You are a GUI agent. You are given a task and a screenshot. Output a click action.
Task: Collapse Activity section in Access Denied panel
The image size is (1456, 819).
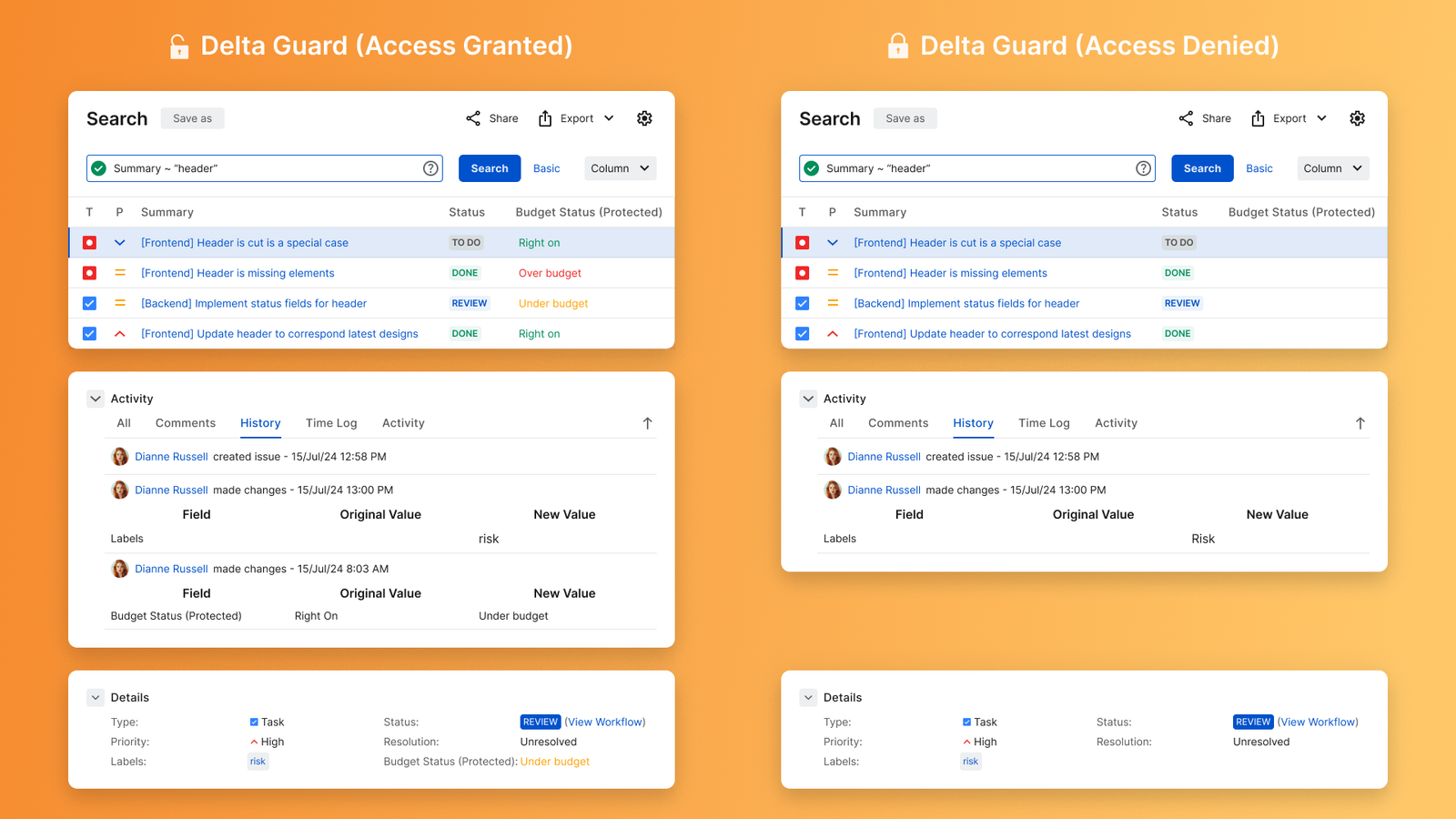click(808, 399)
